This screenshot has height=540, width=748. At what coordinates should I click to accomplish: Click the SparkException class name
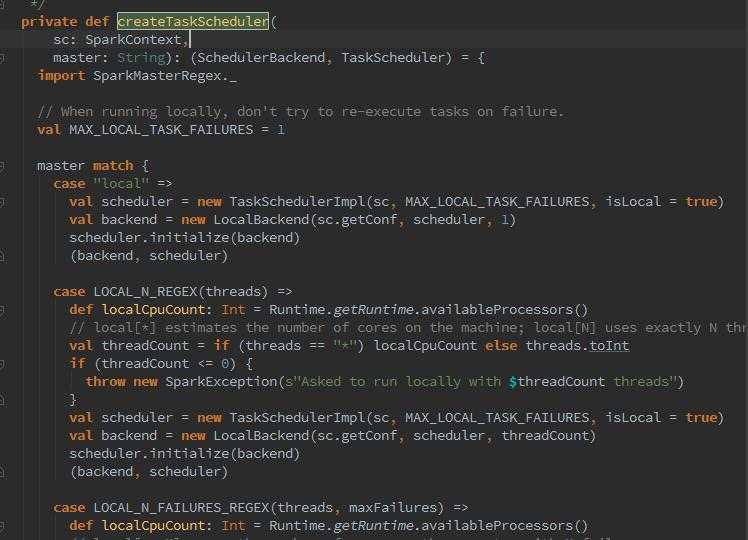pos(221,382)
